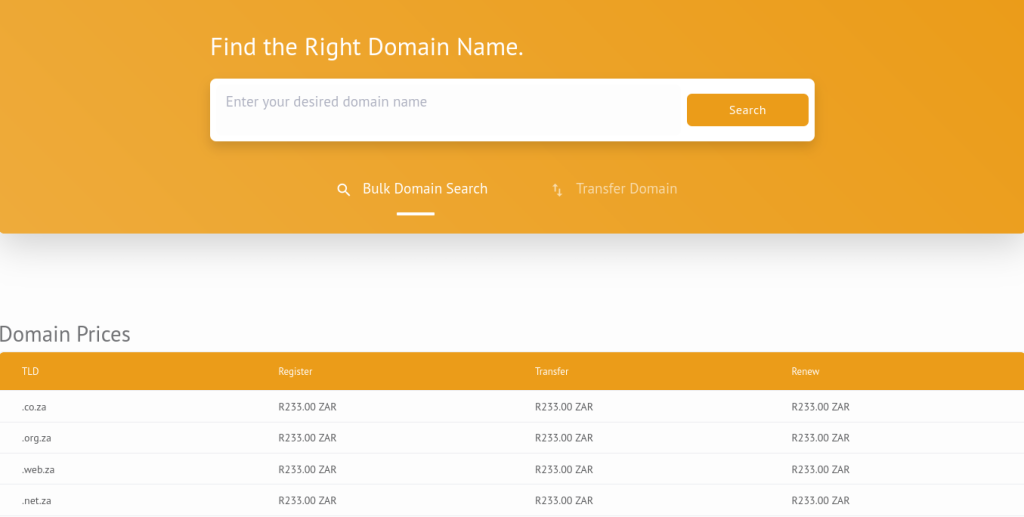This screenshot has height=517, width=1024.
Task: Select the .co.za TLD row
Action: [512, 407]
